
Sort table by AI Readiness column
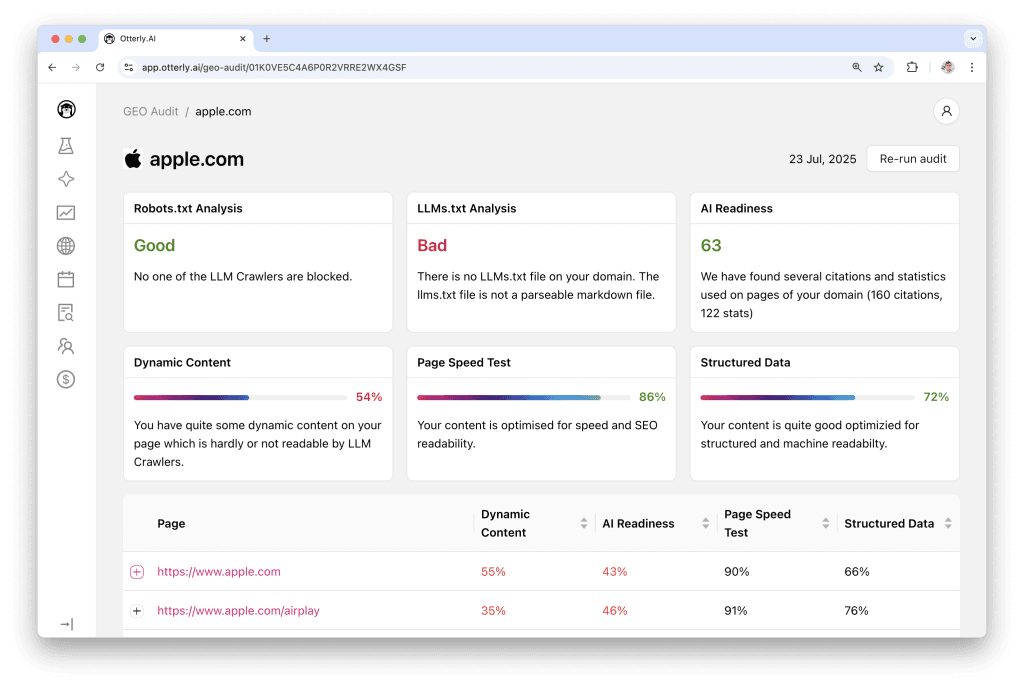(706, 523)
